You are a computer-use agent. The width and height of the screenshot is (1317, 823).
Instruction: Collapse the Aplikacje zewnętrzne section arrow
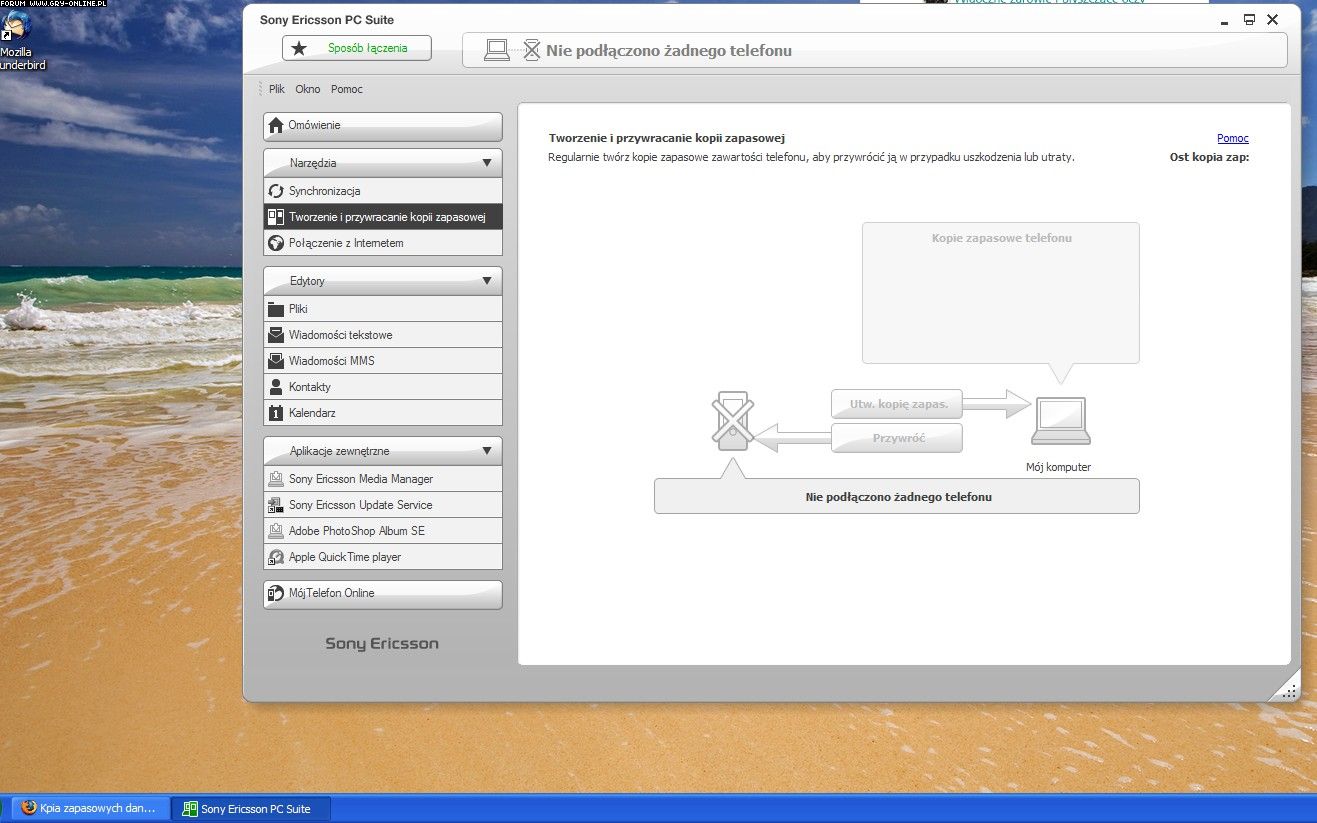[x=487, y=451]
